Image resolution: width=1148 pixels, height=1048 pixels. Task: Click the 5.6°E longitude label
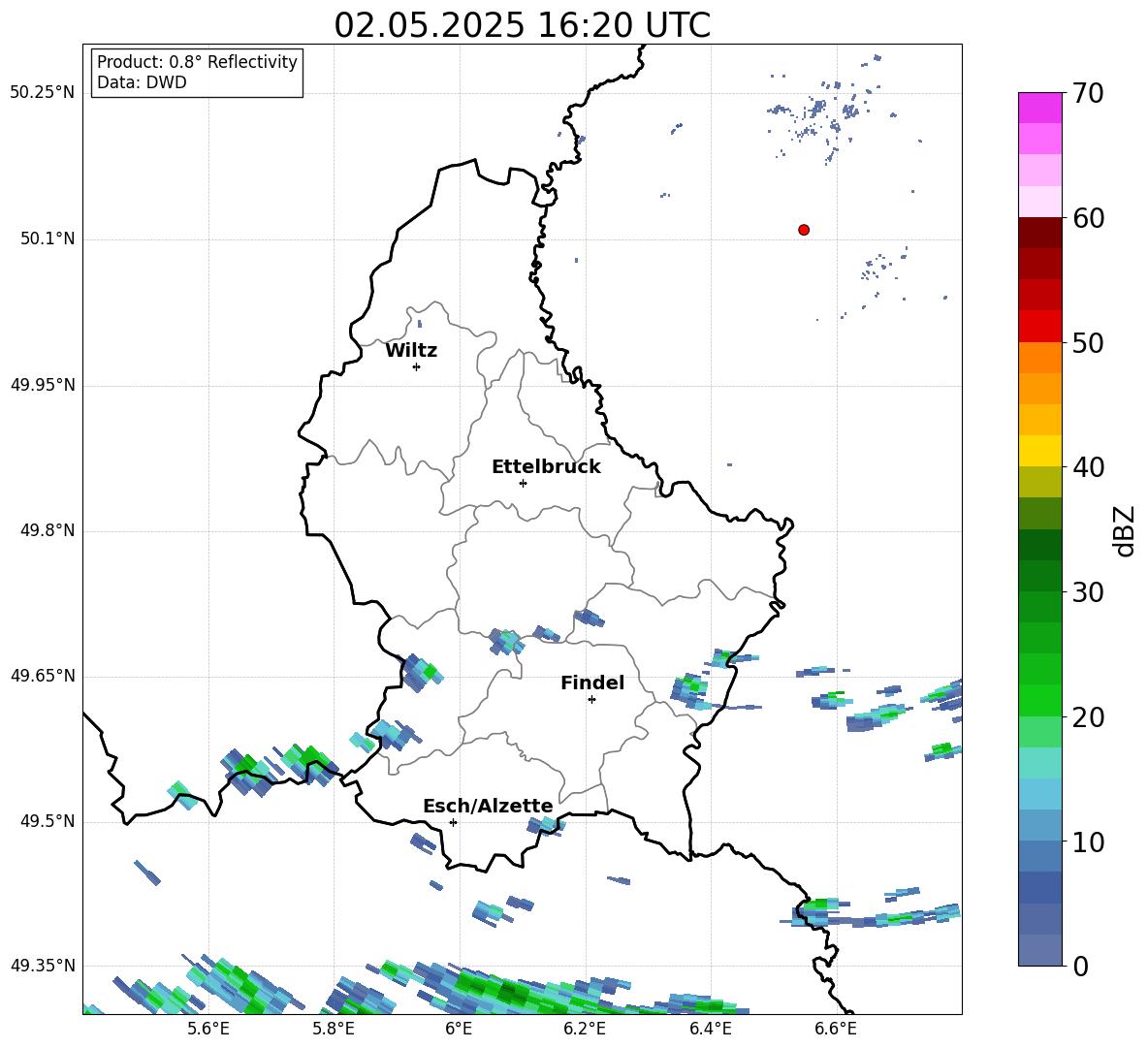(x=208, y=1029)
